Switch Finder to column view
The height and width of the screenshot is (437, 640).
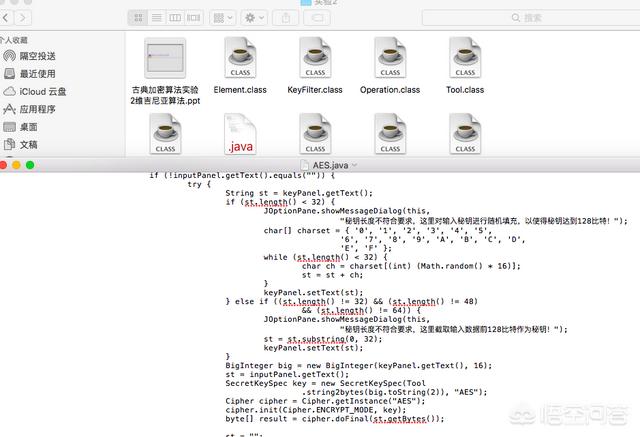[x=175, y=18]
